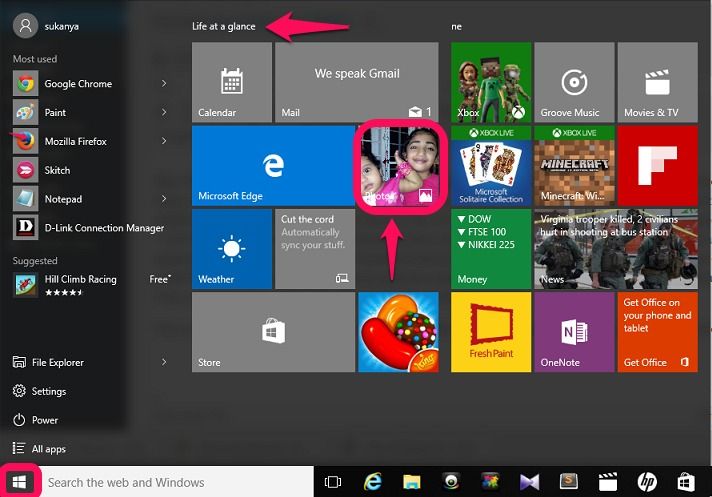Open the webcam app on taskbar
Screen dimensions: 712x497
click(x=451, y=482)
